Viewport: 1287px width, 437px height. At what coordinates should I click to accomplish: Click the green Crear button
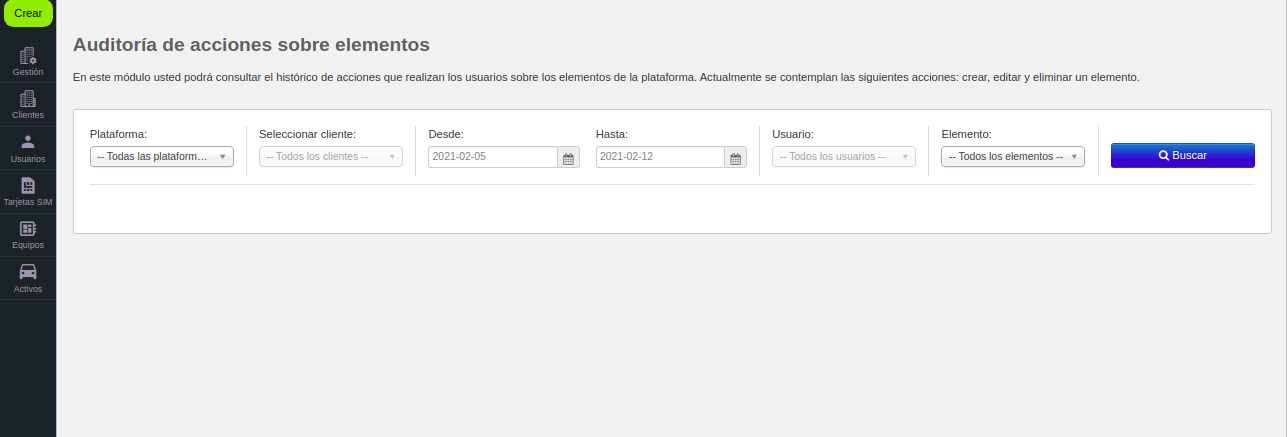point(28,13)
